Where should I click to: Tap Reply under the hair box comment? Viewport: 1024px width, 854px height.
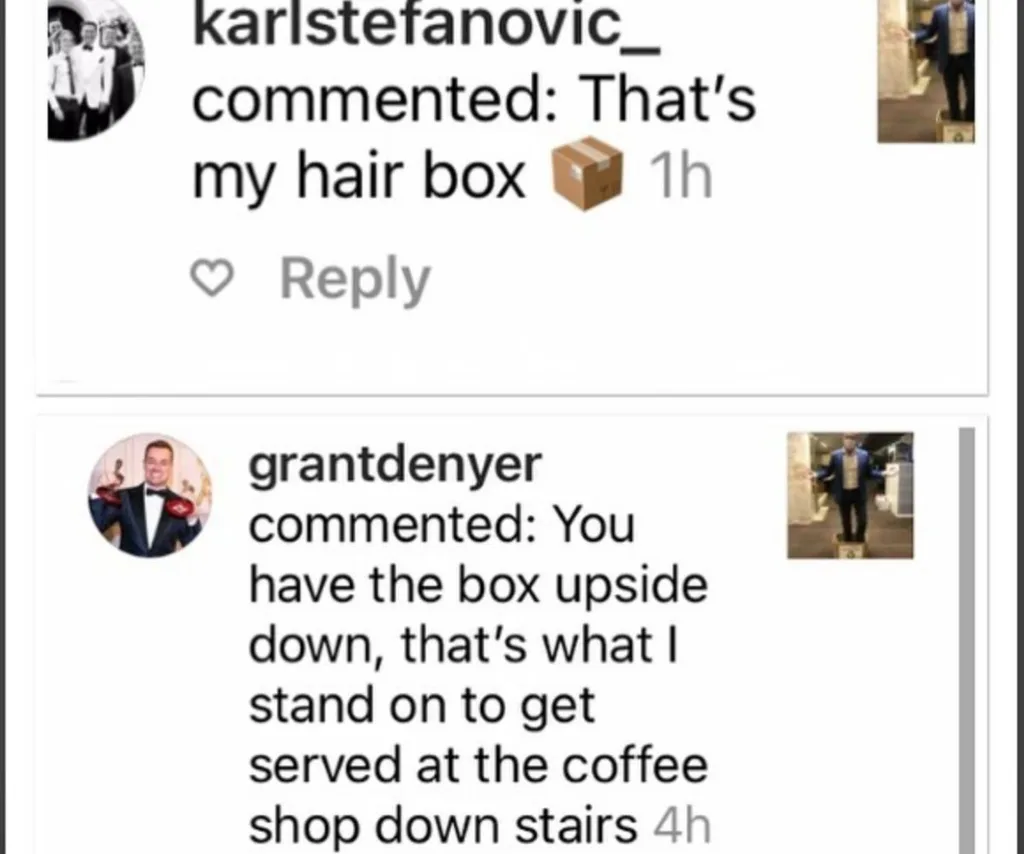coord(355,280)
